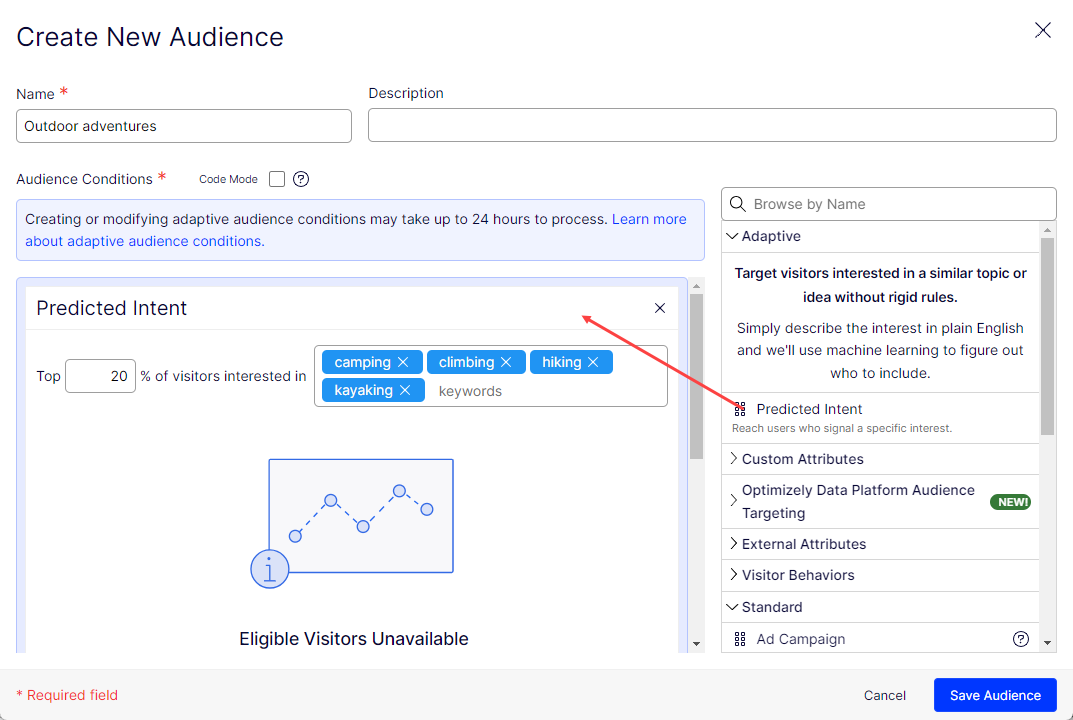Select the Ad Campaign condition
The width and height of the screenshot is (1073, 720).
(800, 639)
